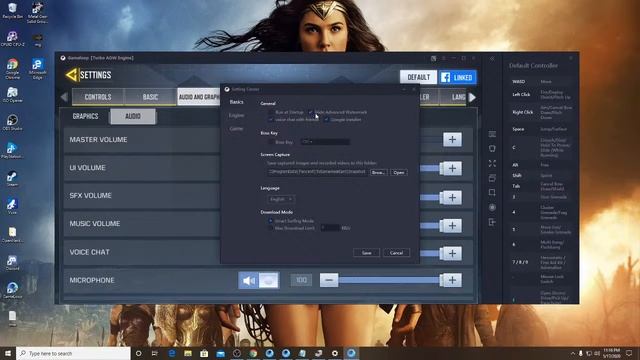Click the exit icon in Gameloop sidebar
This screenshot has height=360, width=640.
(x=492, y=222)
